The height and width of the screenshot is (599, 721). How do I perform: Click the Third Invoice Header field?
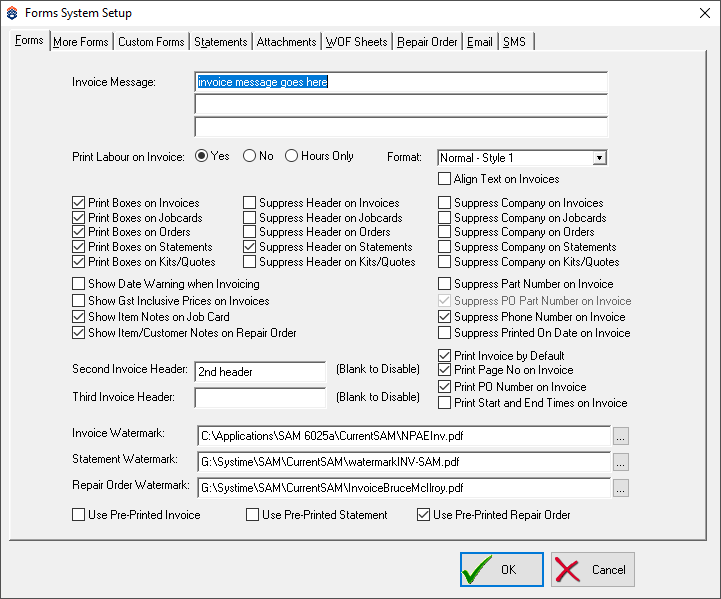click(260, 398)
